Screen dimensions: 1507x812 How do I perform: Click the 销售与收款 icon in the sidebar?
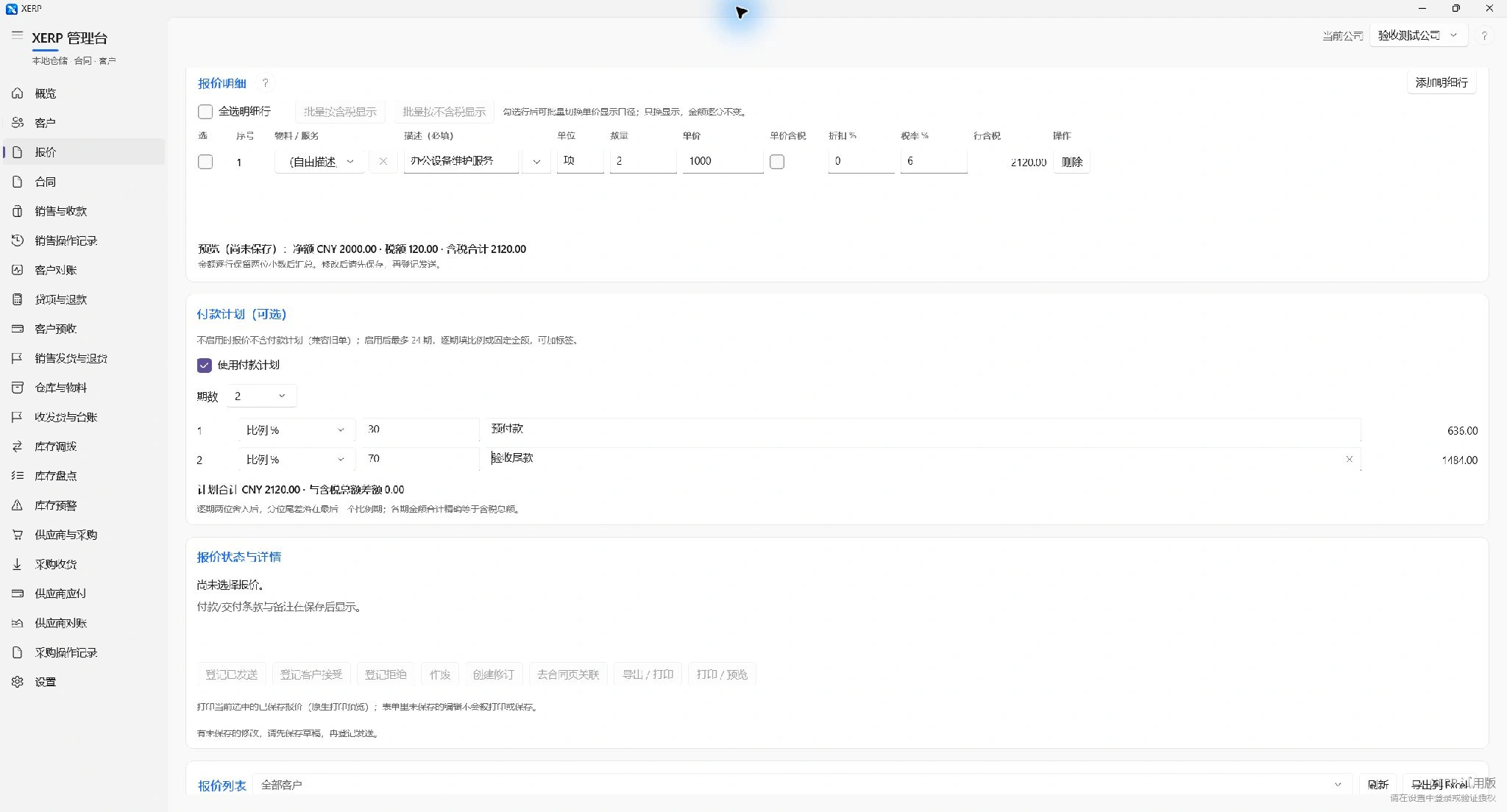click(18, 211)
